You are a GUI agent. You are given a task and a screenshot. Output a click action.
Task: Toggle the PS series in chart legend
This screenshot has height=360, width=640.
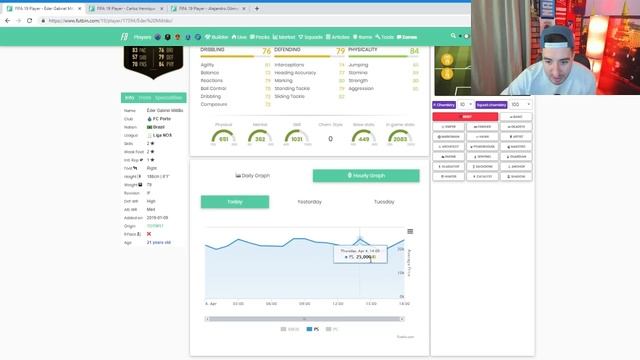point(313,329)
